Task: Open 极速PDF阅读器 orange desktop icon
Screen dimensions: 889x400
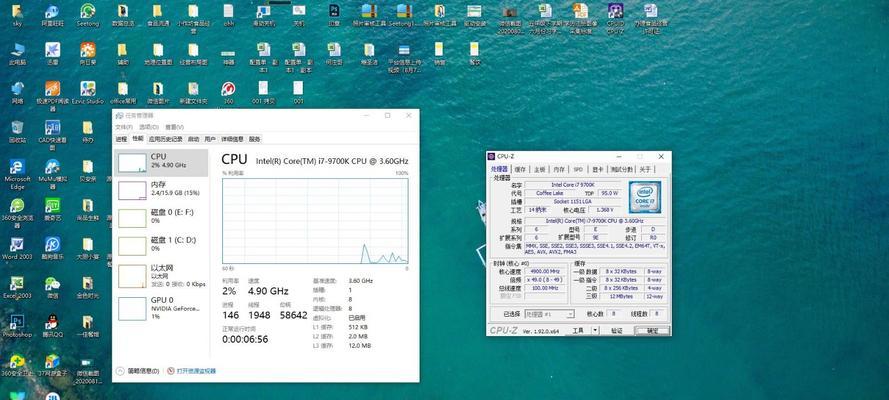Action: pos(52,96)
